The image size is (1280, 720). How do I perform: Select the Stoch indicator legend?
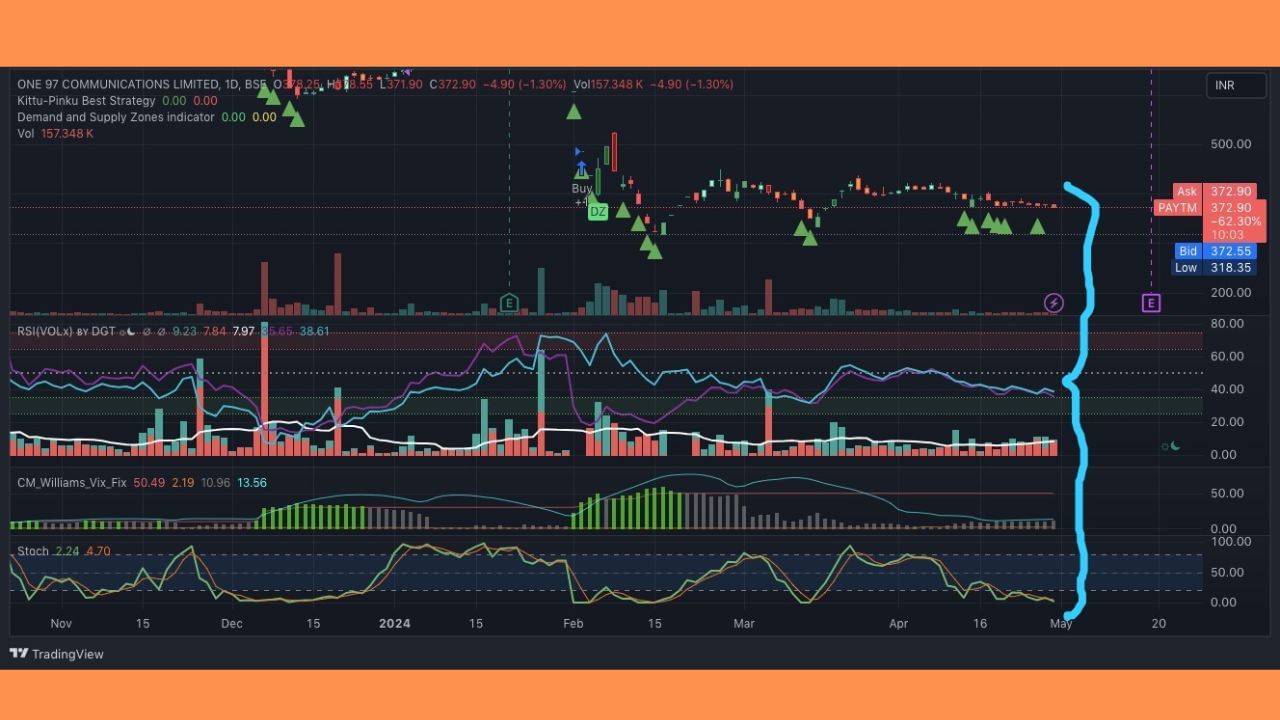[33, 551]
